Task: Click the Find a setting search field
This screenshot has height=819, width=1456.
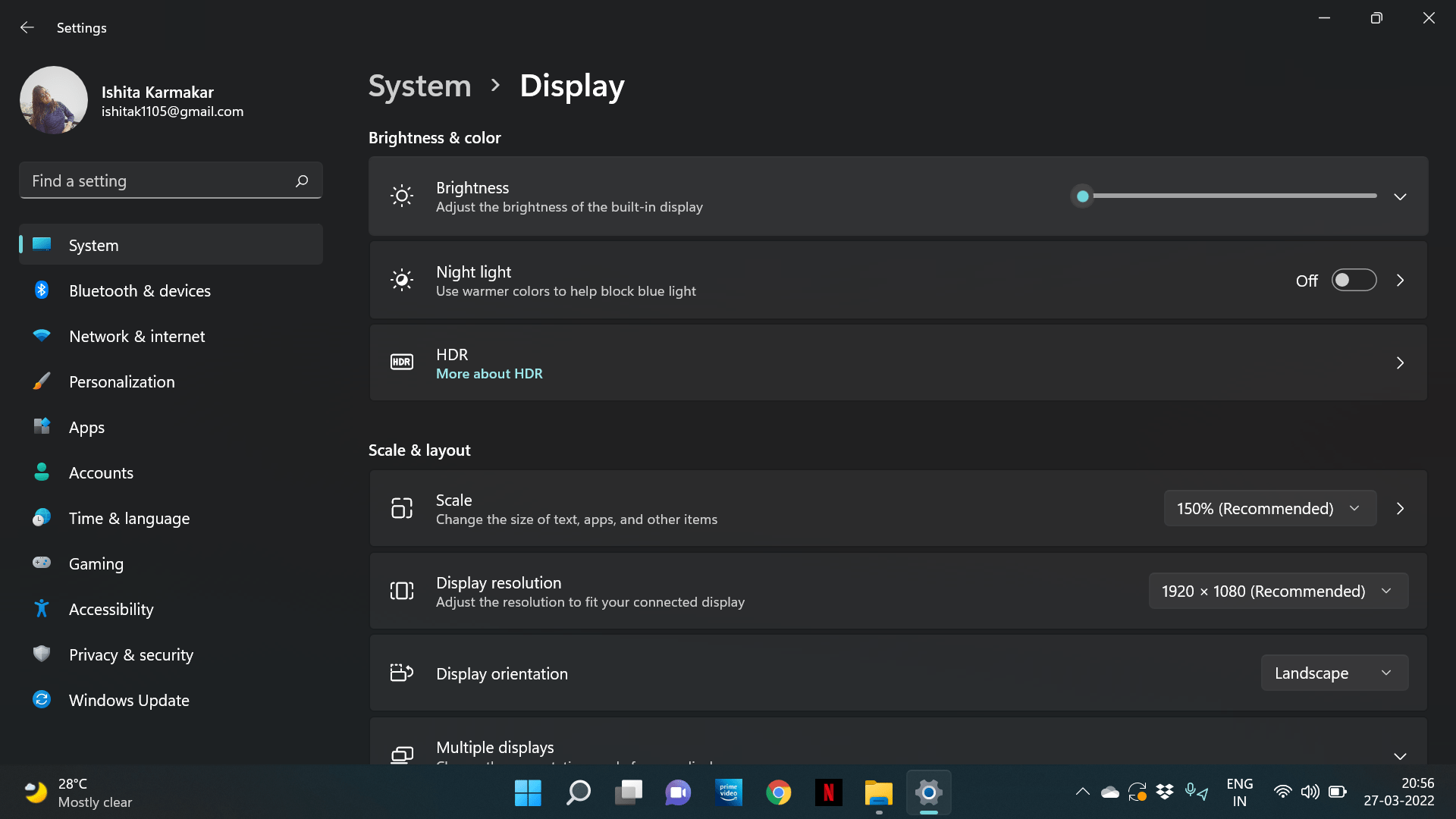Action: (x=159, y=180)
